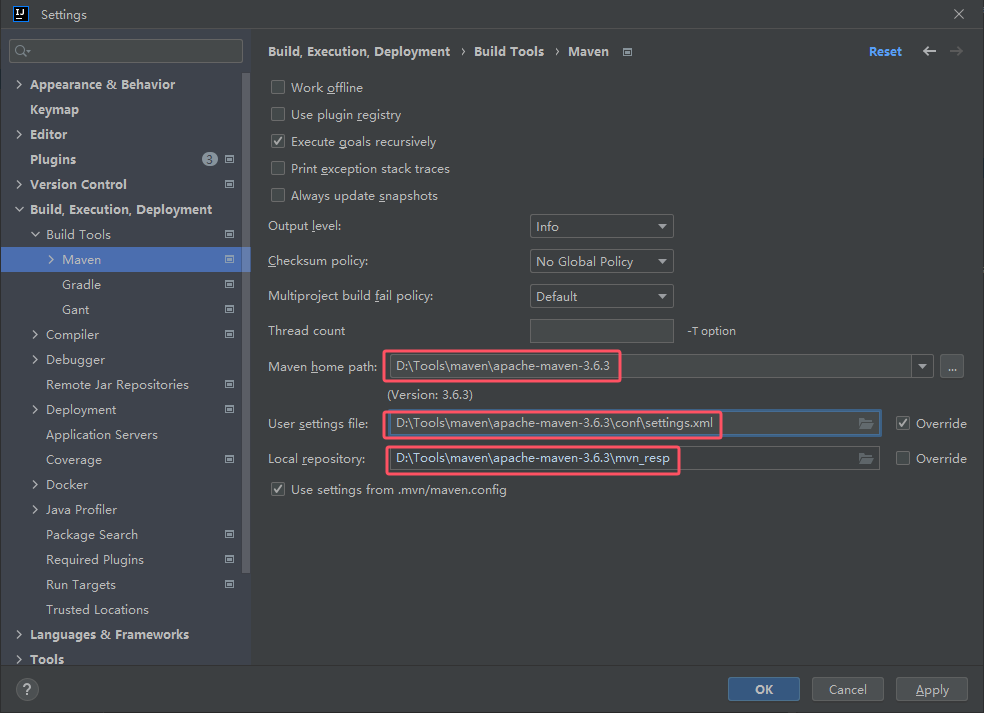Expand the Maven home path combo box

pyautogui.click(x=921, y=366)
